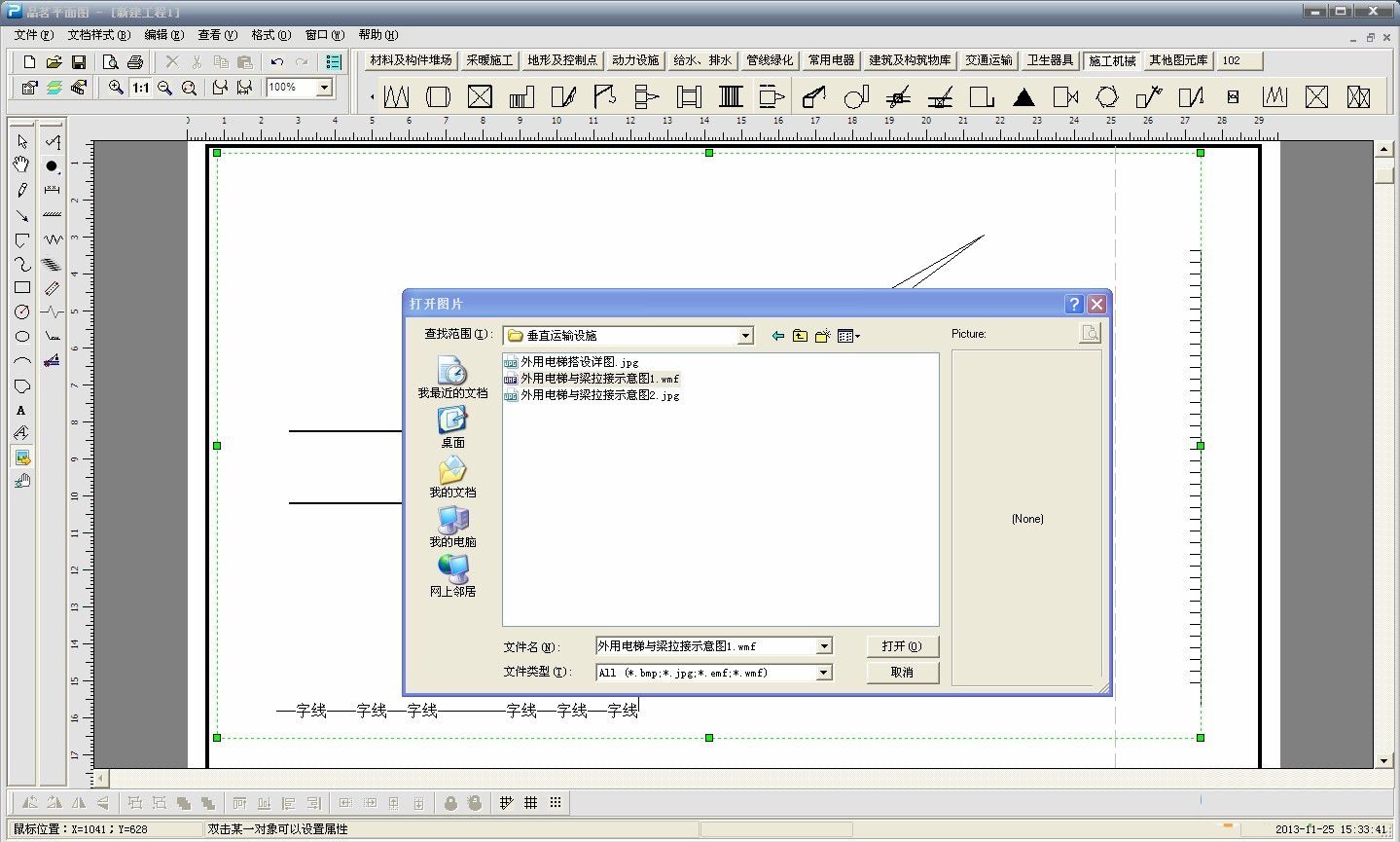
Task: Create a new folder in the dialog
Action: (823, 336)
